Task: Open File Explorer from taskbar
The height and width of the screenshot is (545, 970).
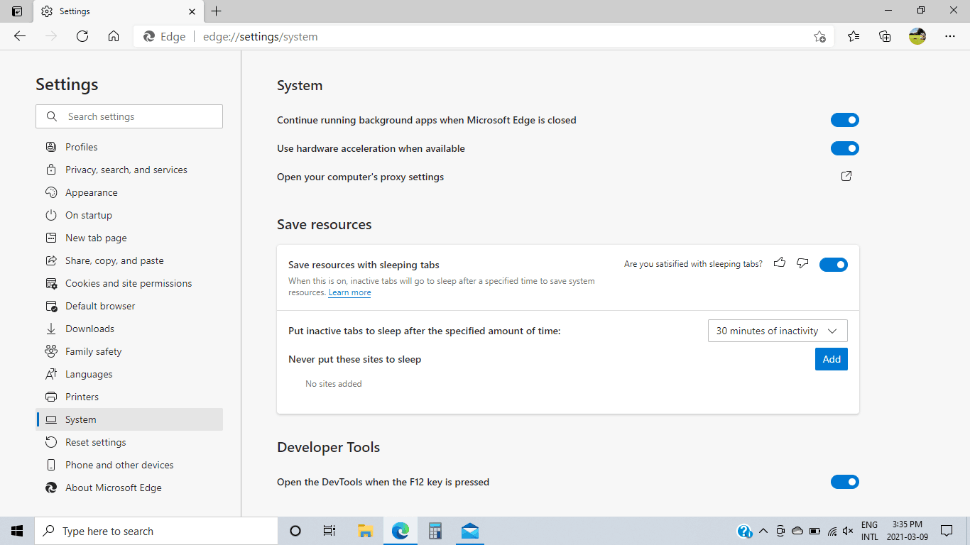Action: pos(365,531)
